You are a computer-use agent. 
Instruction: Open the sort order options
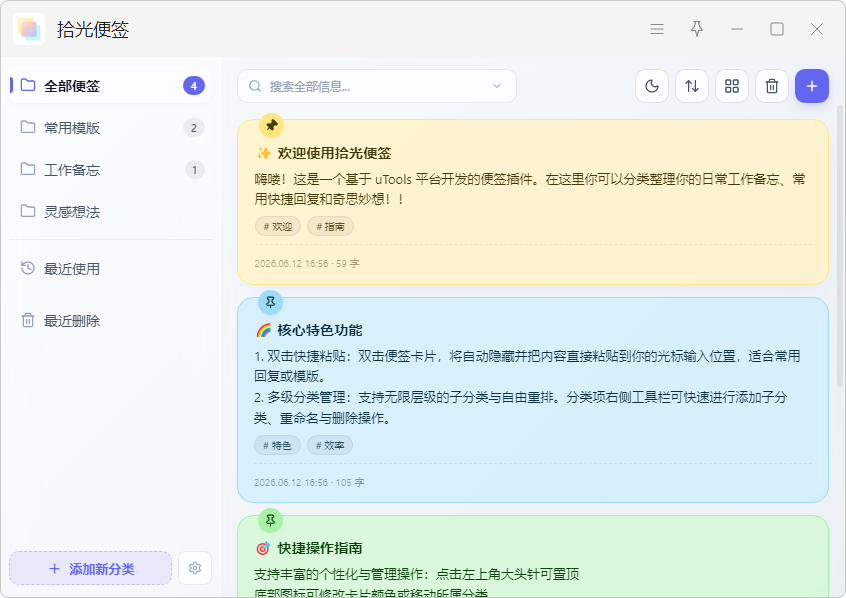[692, 86]
